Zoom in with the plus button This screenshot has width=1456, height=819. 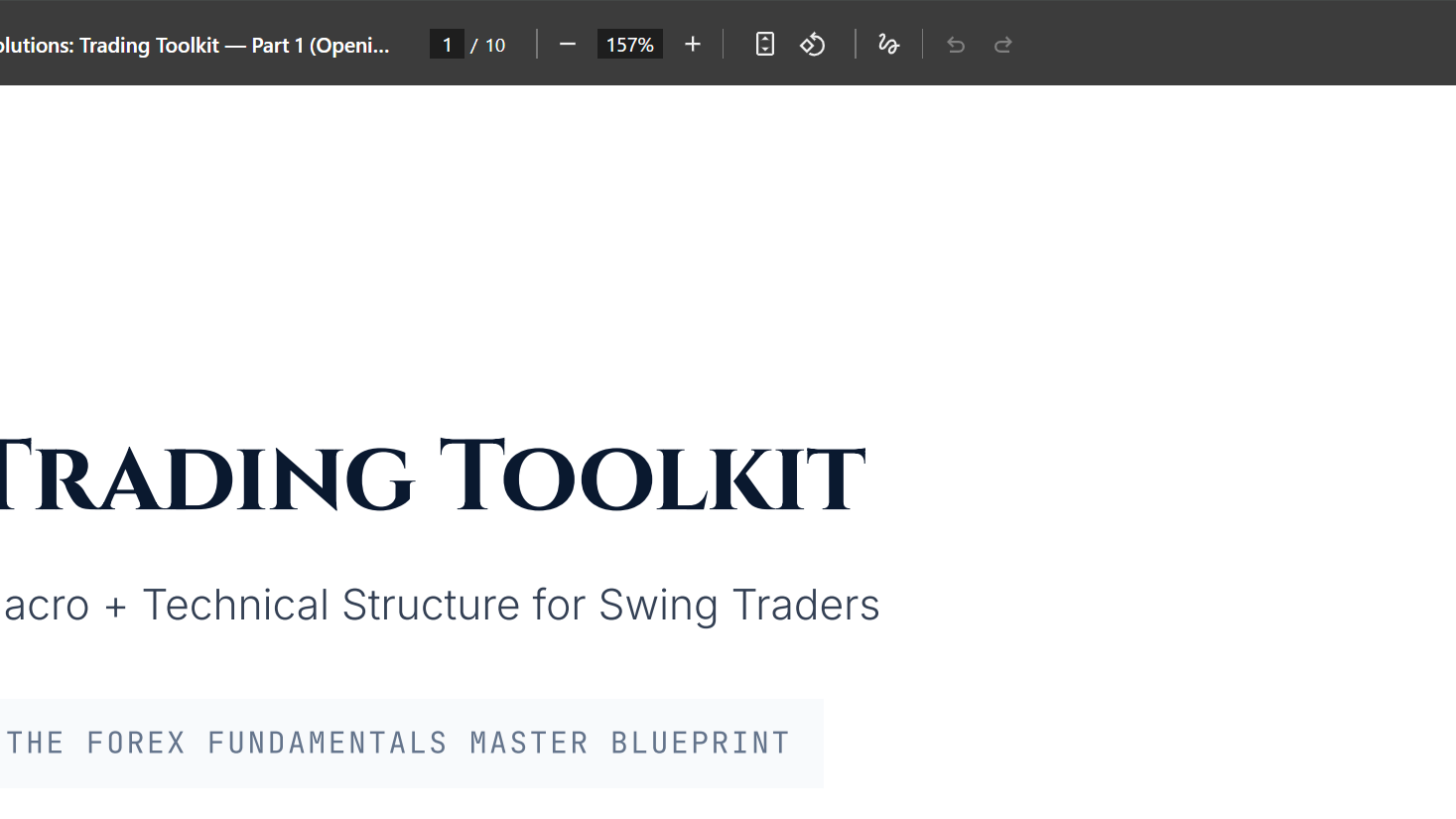point(693,45)
